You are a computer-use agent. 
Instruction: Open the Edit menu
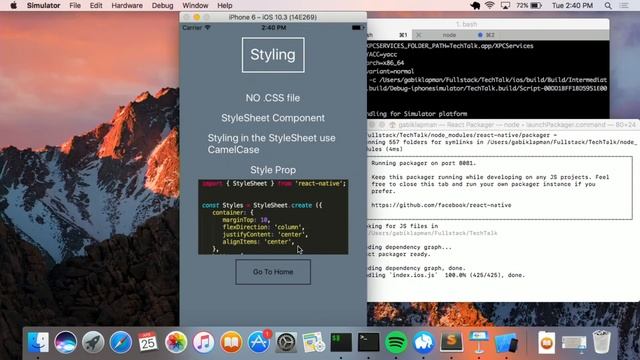(96, 5)
